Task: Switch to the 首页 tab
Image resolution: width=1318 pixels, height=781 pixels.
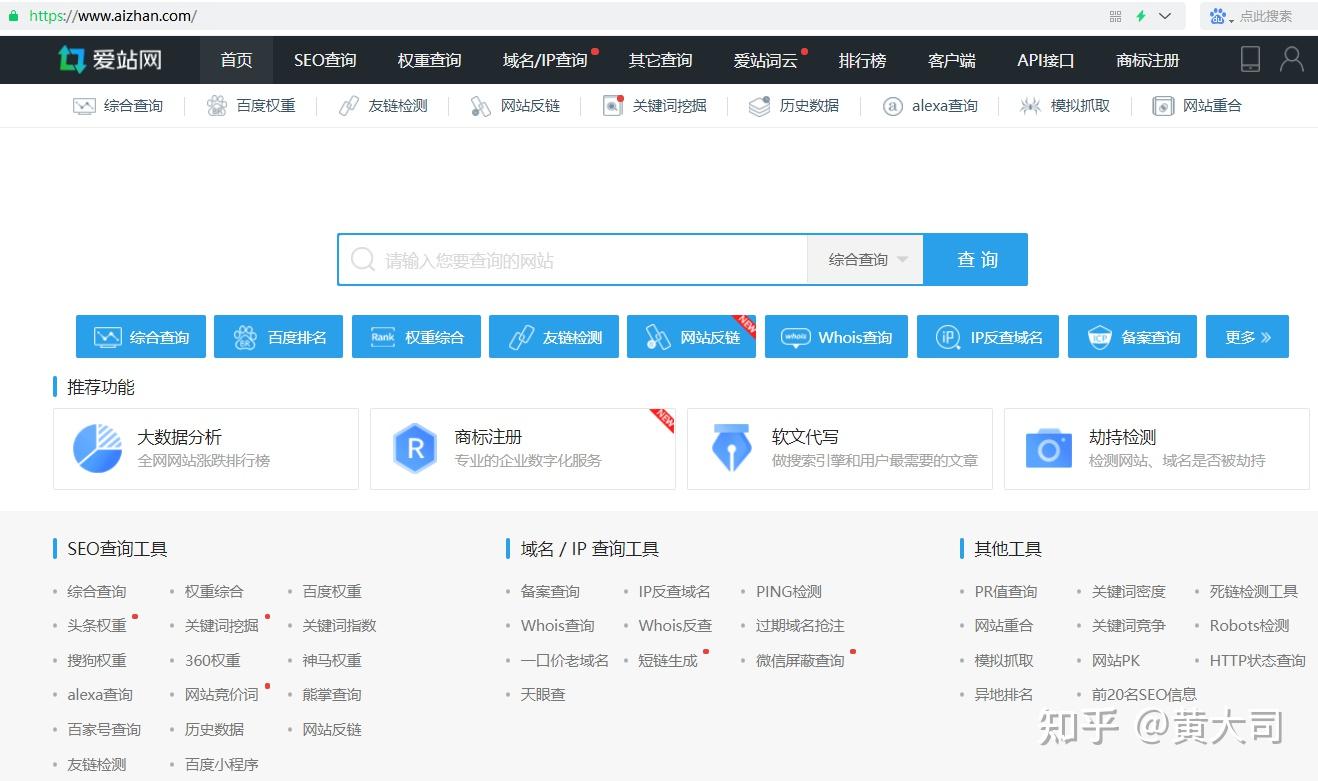Action: tap(236, 60)
